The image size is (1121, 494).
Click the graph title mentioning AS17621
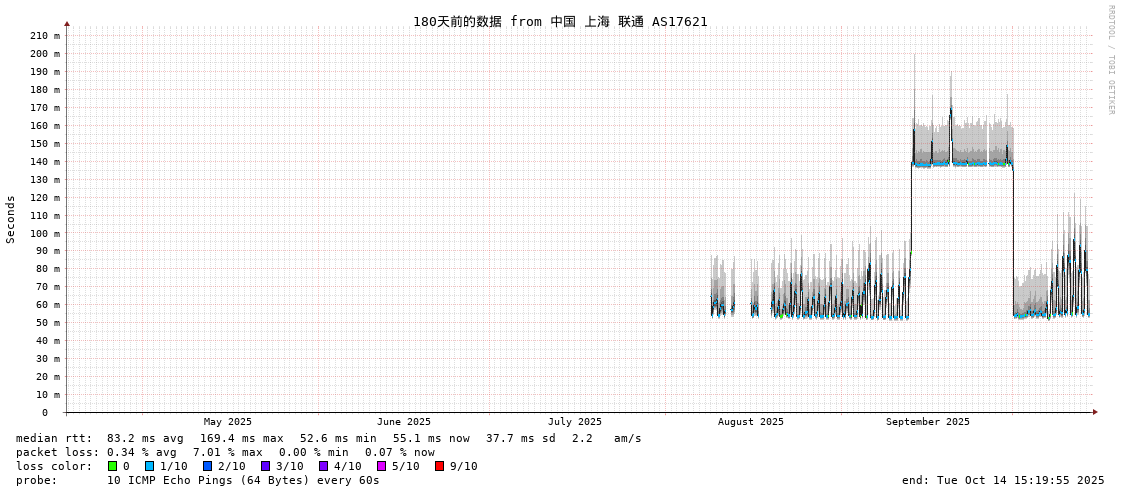(560, 22)
